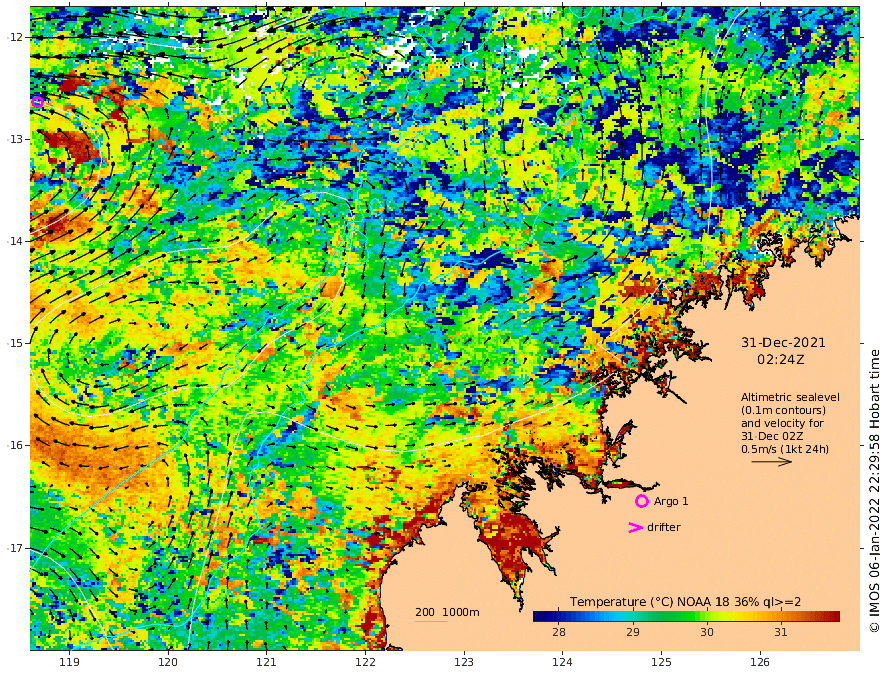This screenshot has width=880, height=680.
Task: Click colorbar tick label 28
Action: tap(558, 632)
